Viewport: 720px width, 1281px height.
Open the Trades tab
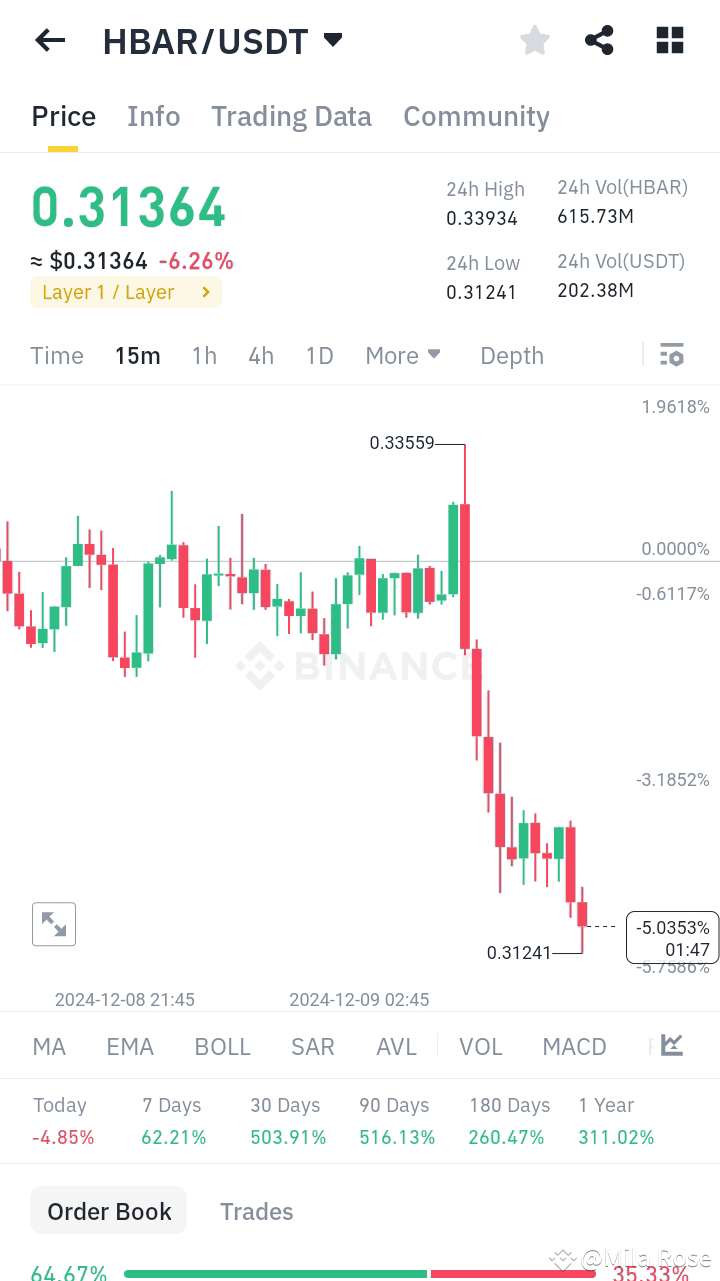click(256, 1211)
